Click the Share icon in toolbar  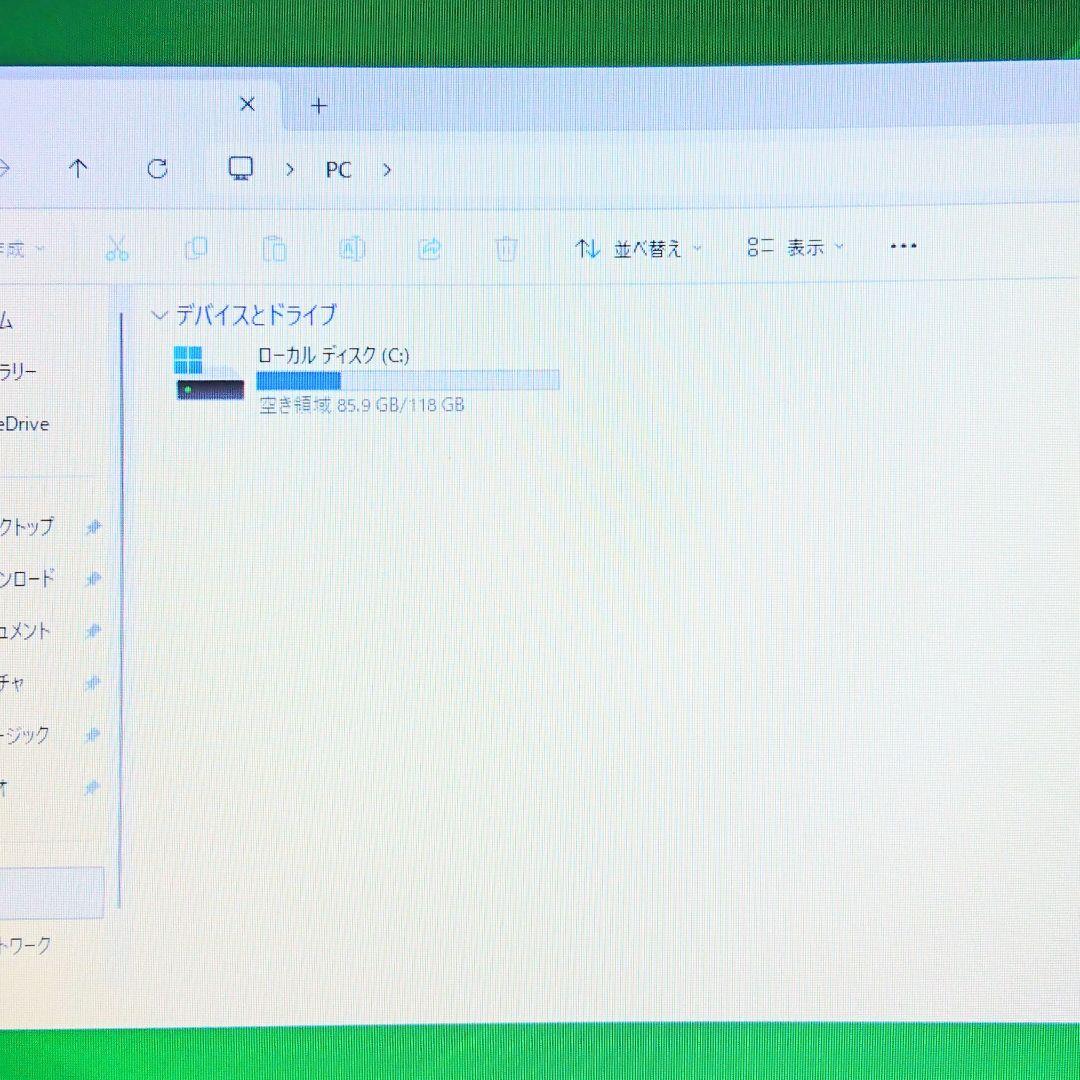tap(430, 248)
